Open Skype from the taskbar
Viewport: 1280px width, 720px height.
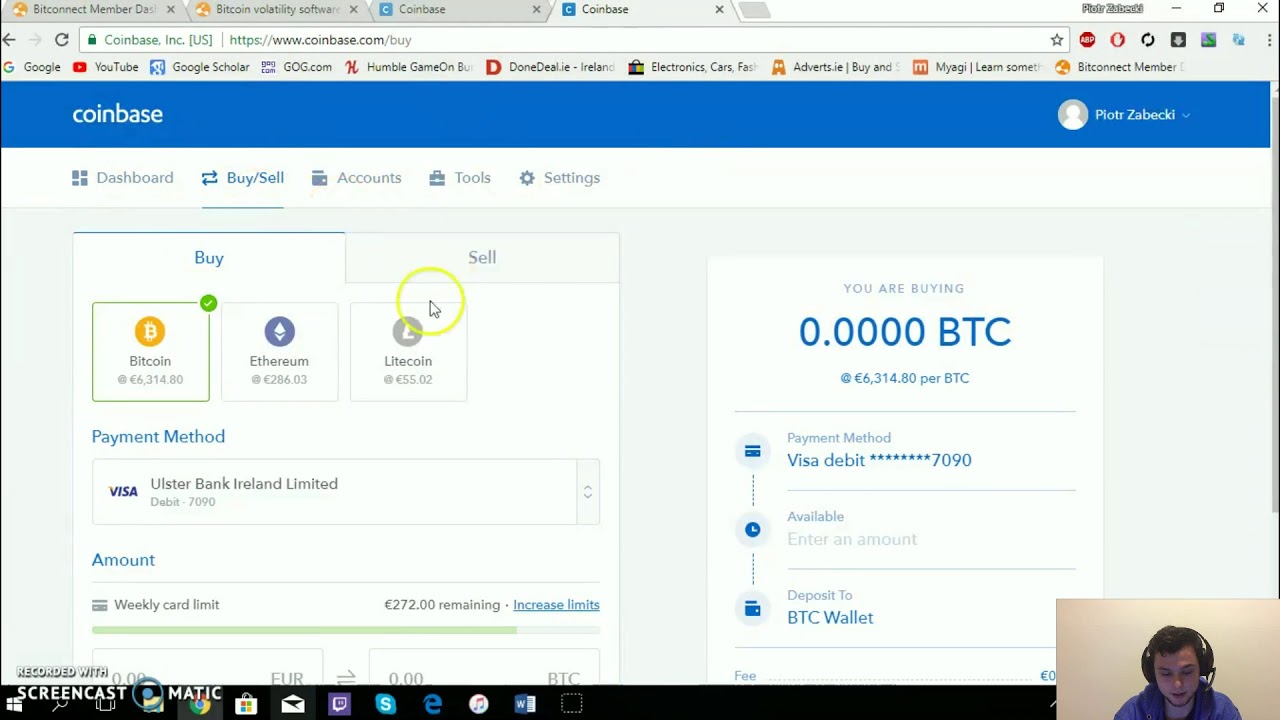pyautogui.click(x=385, y=704)
